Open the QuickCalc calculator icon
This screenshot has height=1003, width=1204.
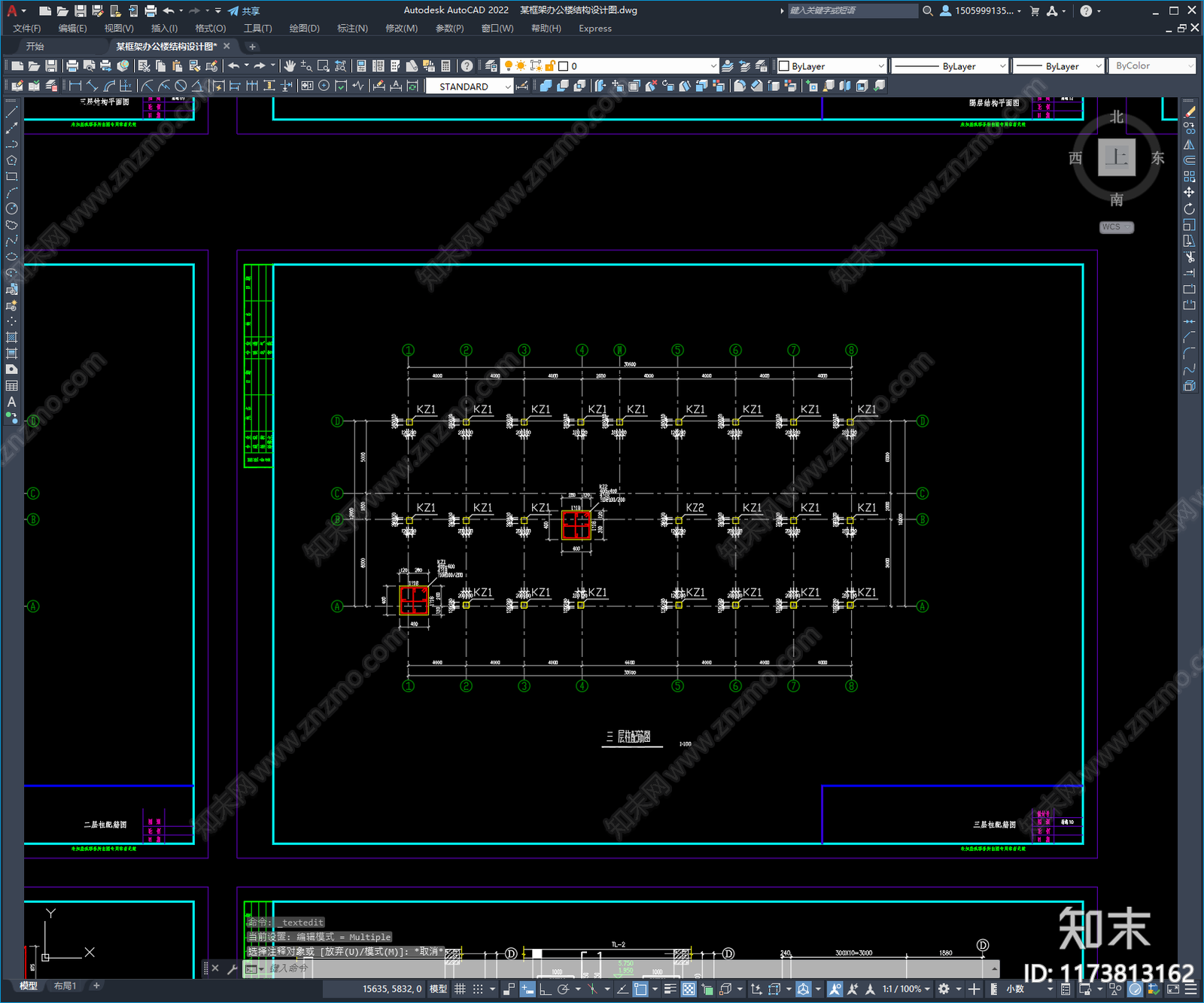pos(445,66)
